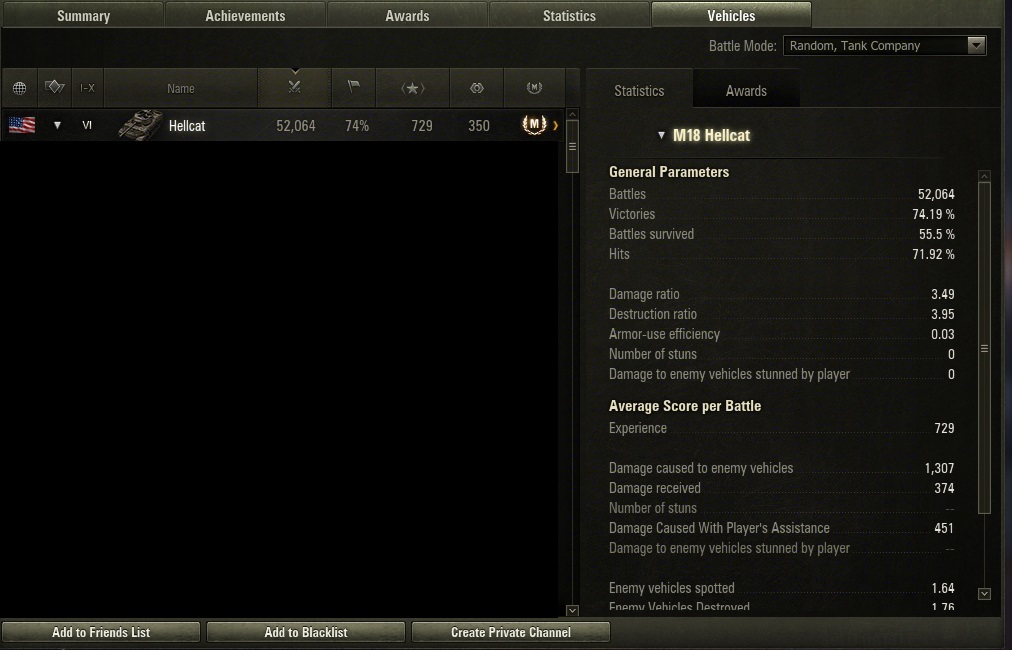Viewport: 1012px width, 650px height.
Task: Click the Armor-use efficiency label
Action: [664, 334]
